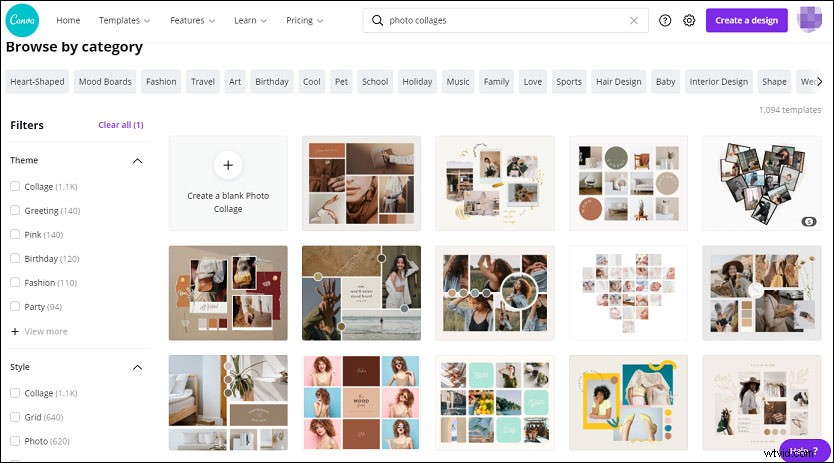Select the Pet category
This screenshot has width=834, height=463.
tap(341, 81)
